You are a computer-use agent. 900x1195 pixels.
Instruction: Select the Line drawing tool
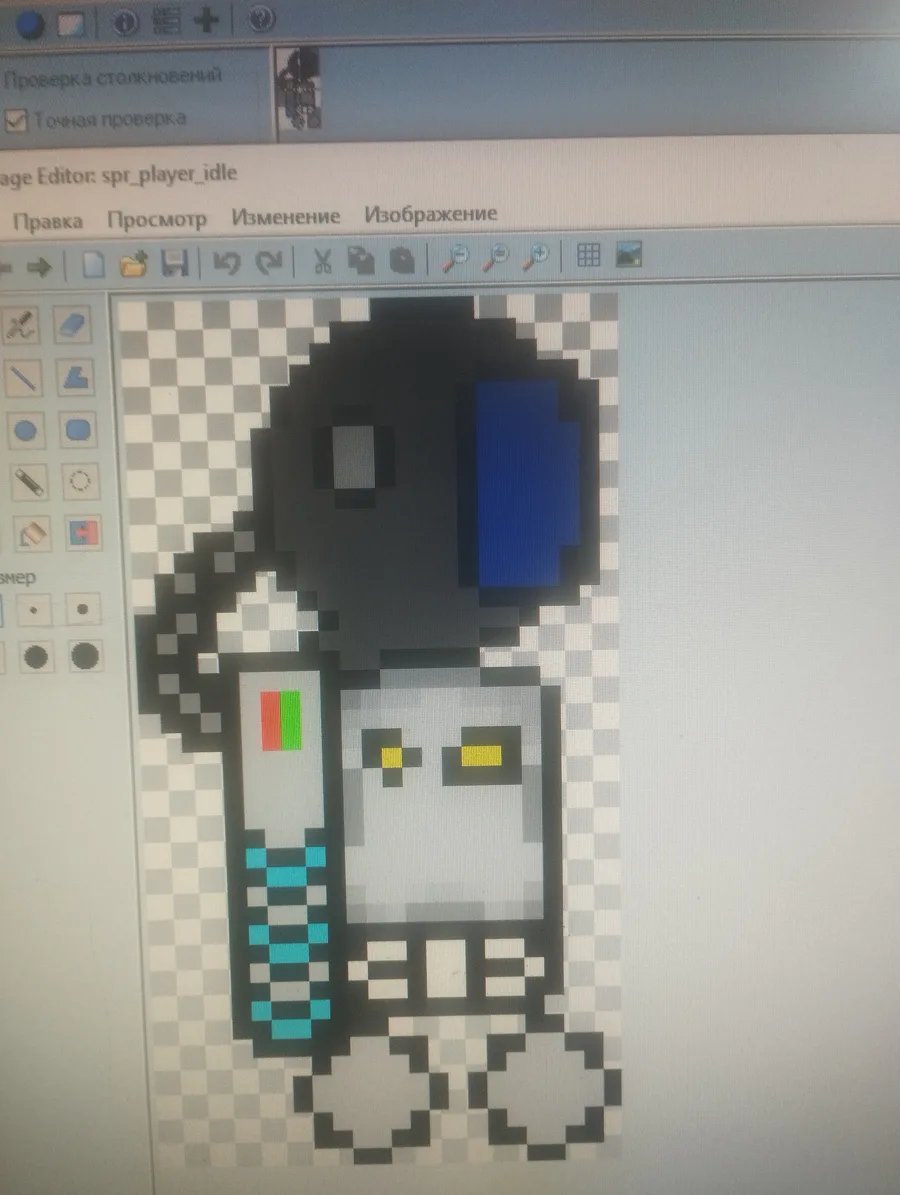[23, 377]
